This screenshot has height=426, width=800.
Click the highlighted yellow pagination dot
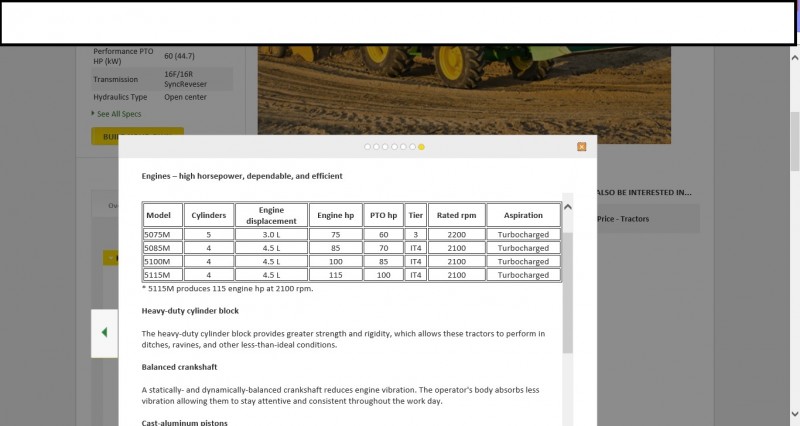pyautogui.click(x=422, y=147)
